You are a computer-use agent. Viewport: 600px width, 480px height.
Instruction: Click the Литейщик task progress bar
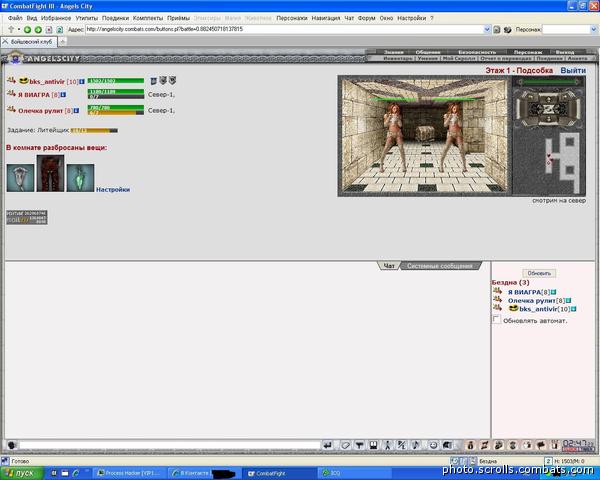click(x=94, y=131)
